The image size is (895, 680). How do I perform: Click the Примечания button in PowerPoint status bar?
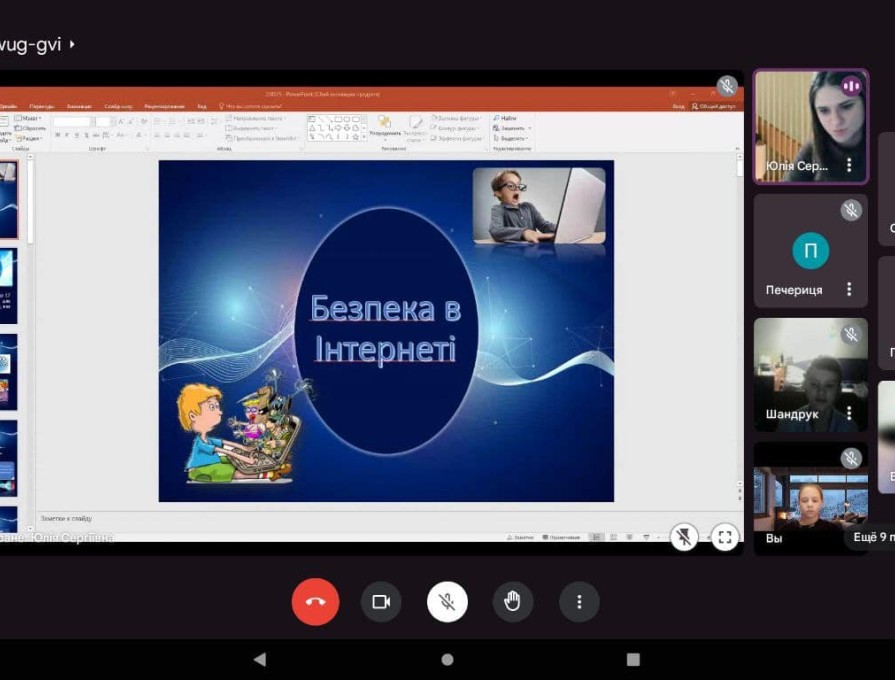(561, 537)
